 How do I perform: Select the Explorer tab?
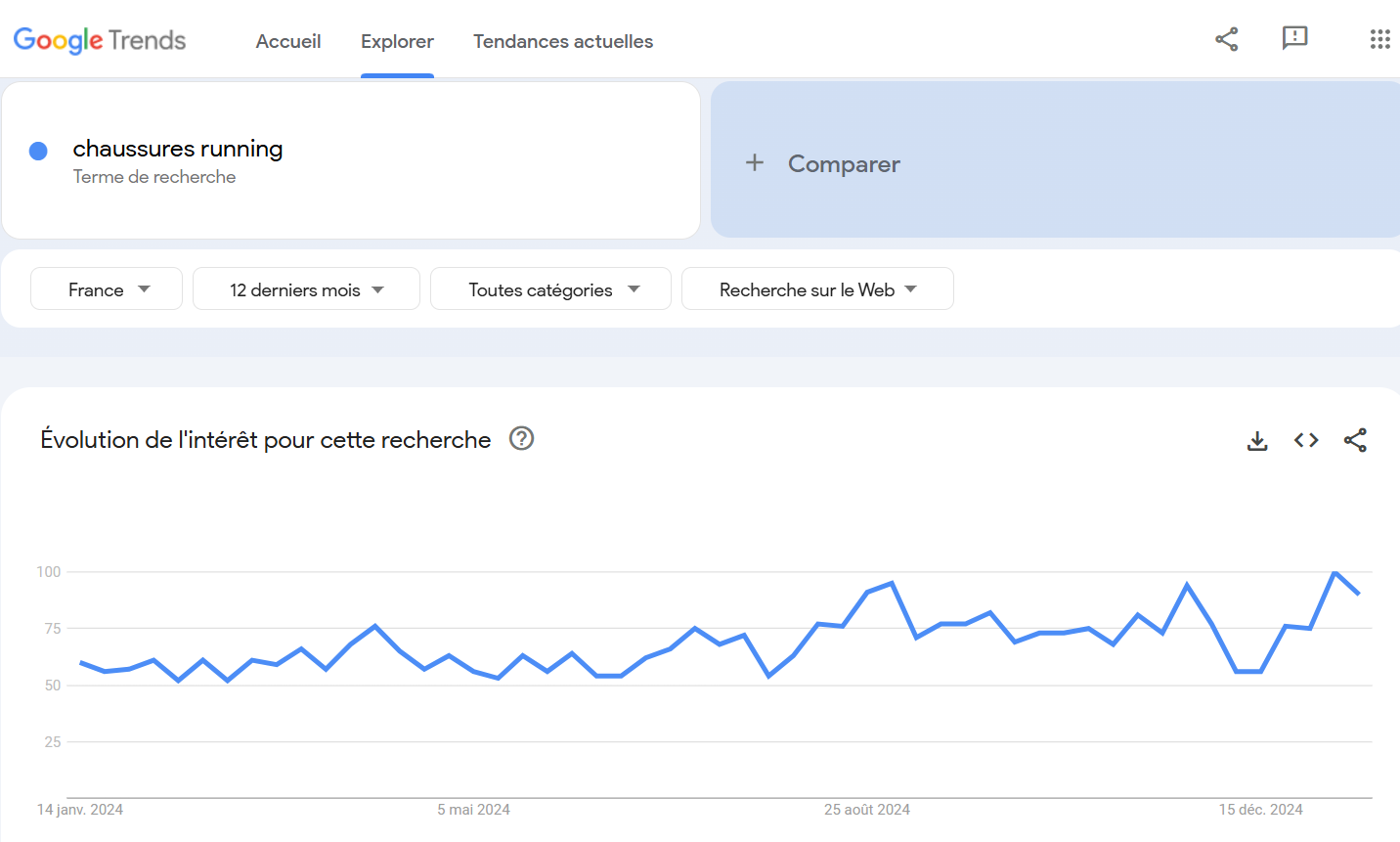[397, 41]
